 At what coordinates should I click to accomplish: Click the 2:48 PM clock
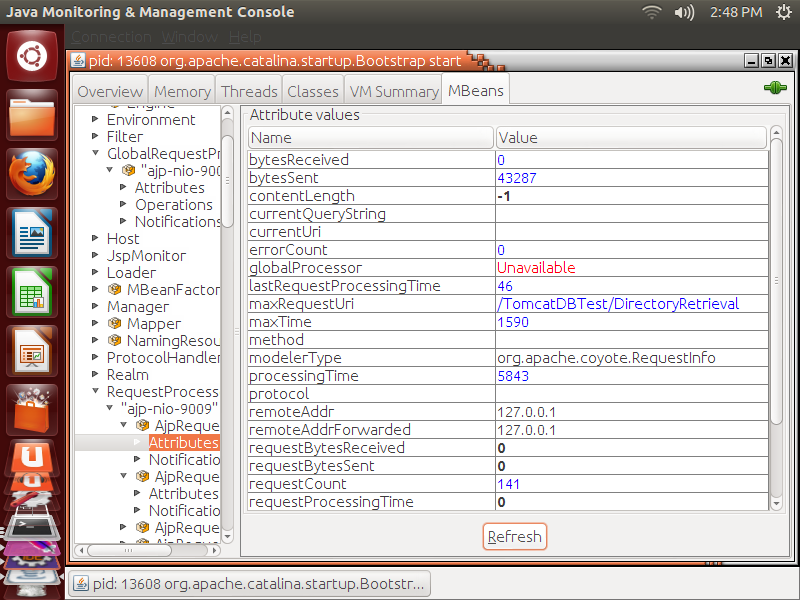click(736, 12)
